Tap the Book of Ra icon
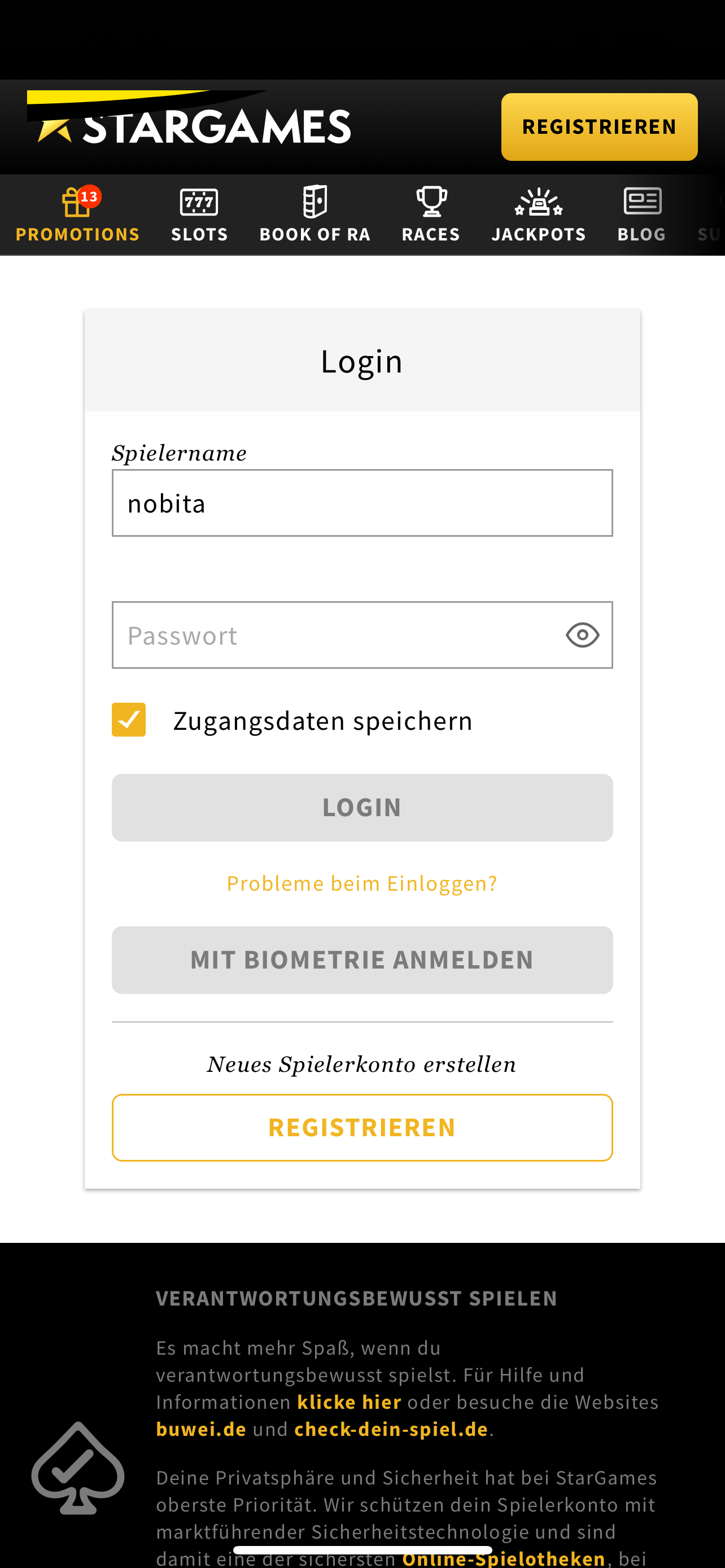 [x=315, y=203]
